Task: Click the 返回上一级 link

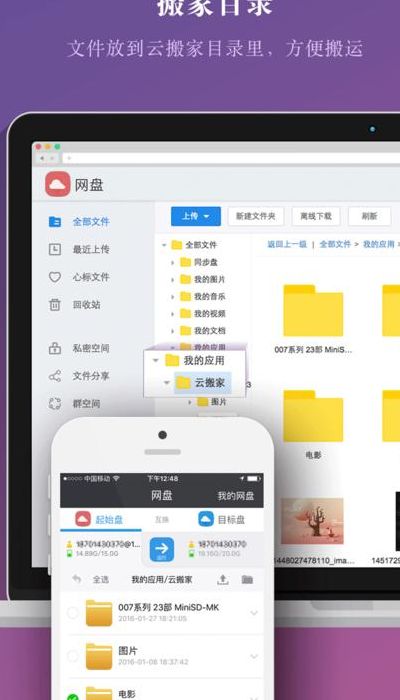Action: click(x=287, y=244)
